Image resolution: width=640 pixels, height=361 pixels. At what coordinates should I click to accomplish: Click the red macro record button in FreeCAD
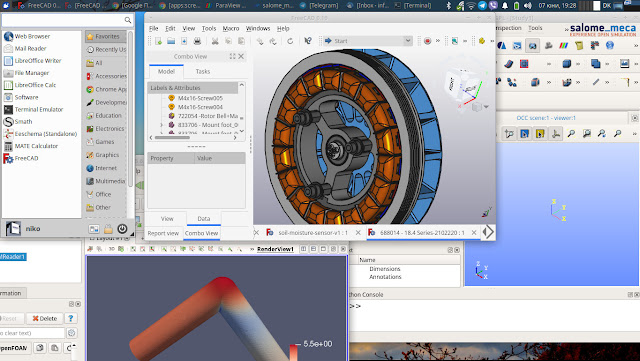coord(427,41)
